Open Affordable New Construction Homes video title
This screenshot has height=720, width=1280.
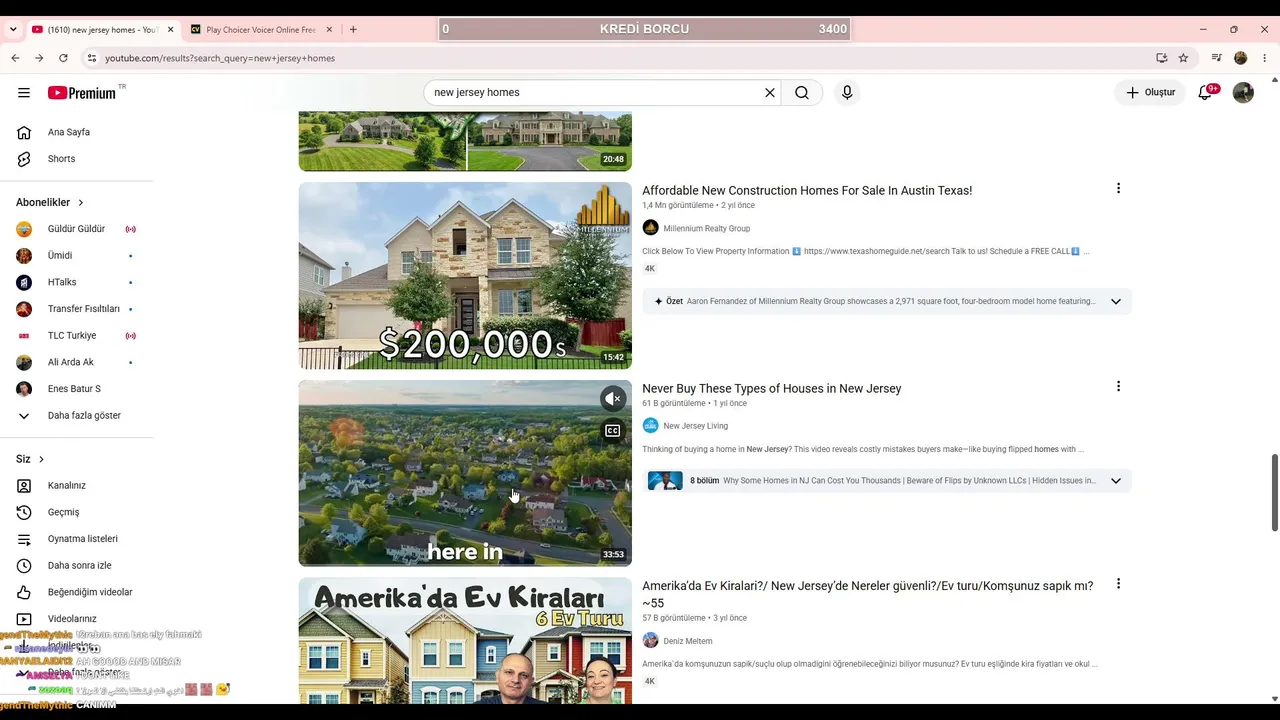[807, 191]
